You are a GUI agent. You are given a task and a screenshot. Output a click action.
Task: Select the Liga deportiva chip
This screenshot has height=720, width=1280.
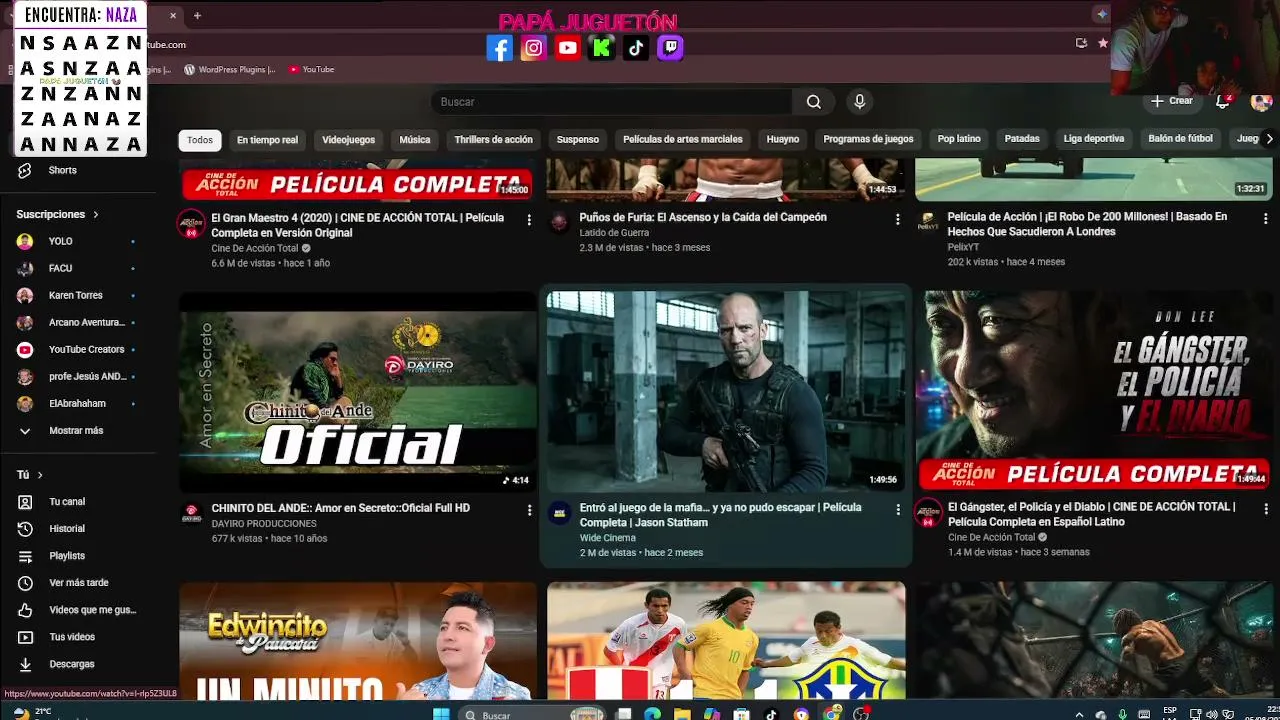point(1094,139)
